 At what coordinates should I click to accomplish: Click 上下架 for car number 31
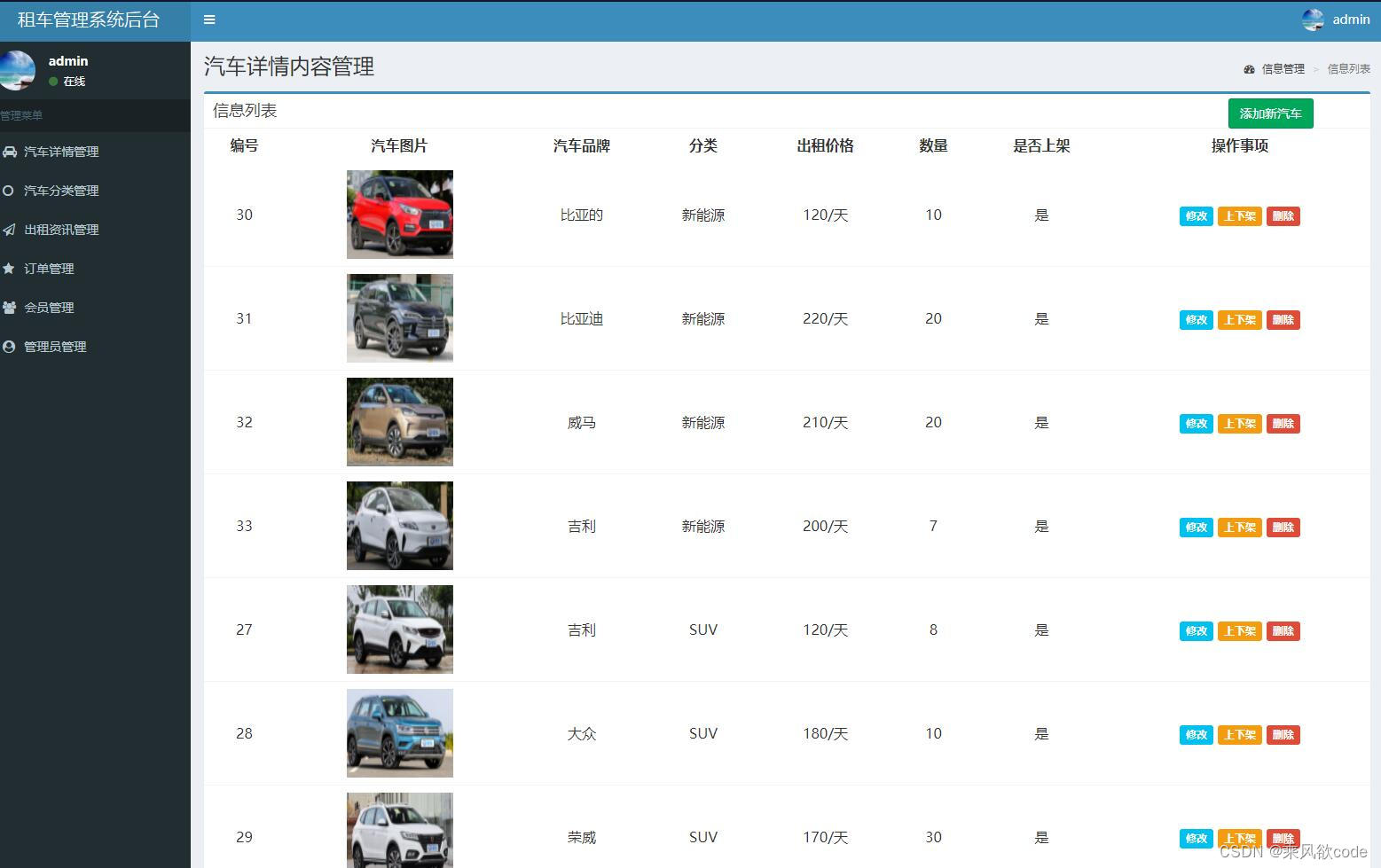pyautogui.click(x=1239, y=320)
